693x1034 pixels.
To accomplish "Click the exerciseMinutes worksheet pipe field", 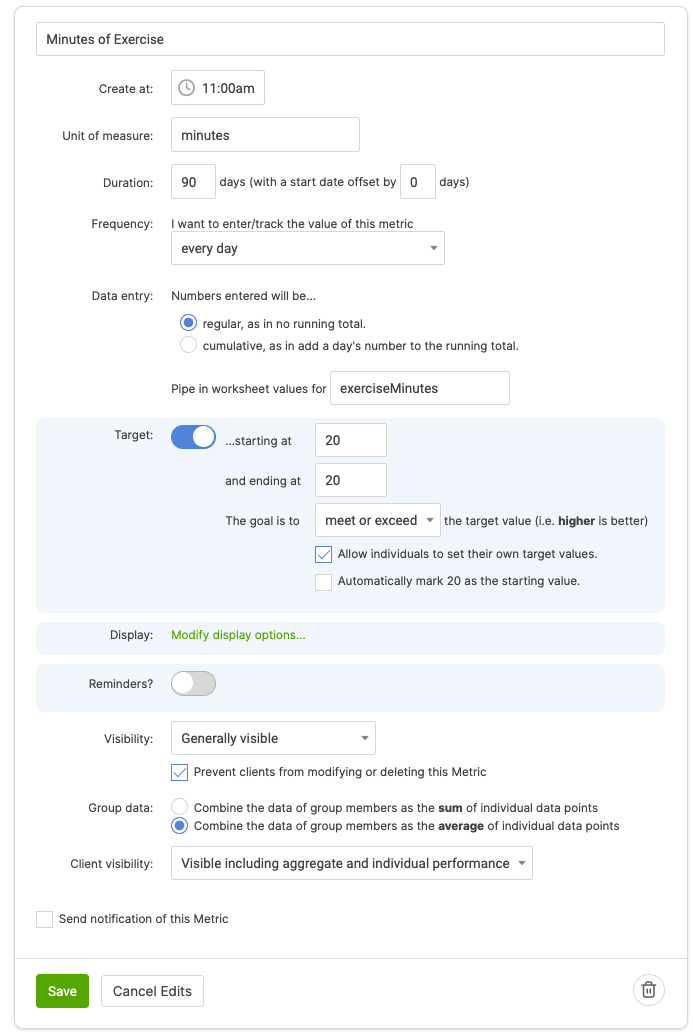I will coord(420,388).
